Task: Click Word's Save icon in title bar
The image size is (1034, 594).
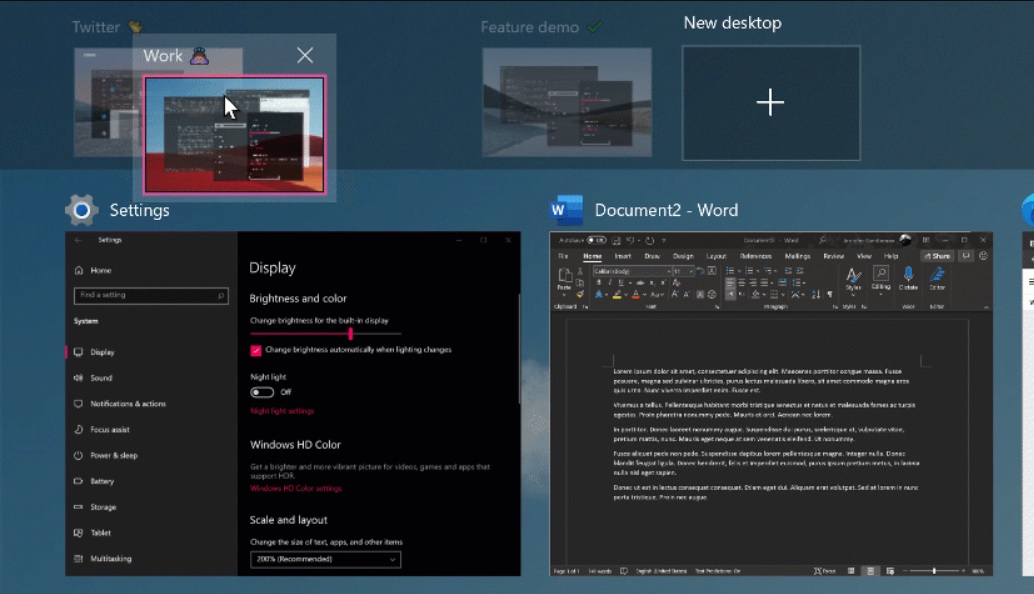Action: tap(616, 241)
